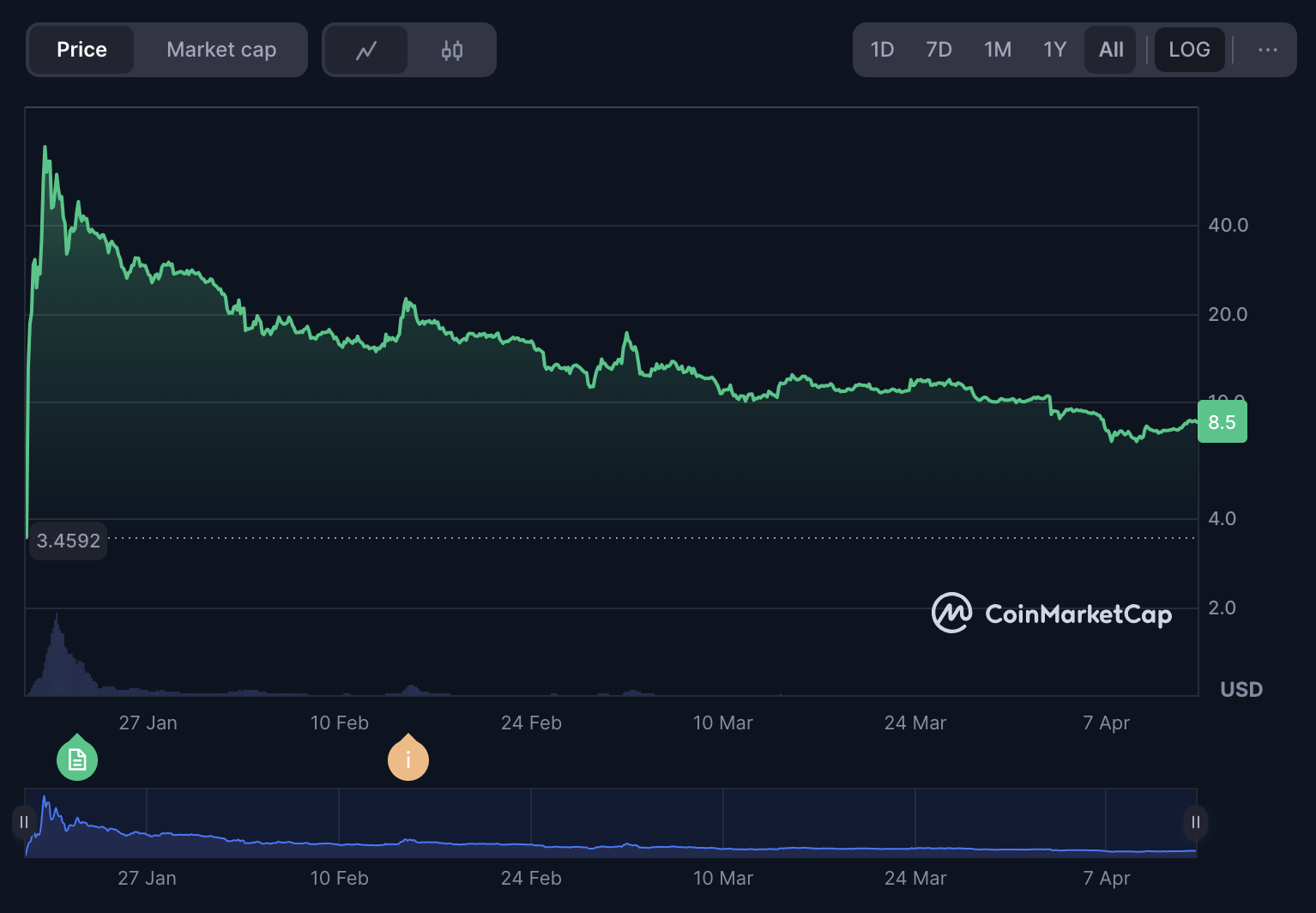1316x913 pixels.
Task: Click the left range slider handle
Action: point(24,822)
